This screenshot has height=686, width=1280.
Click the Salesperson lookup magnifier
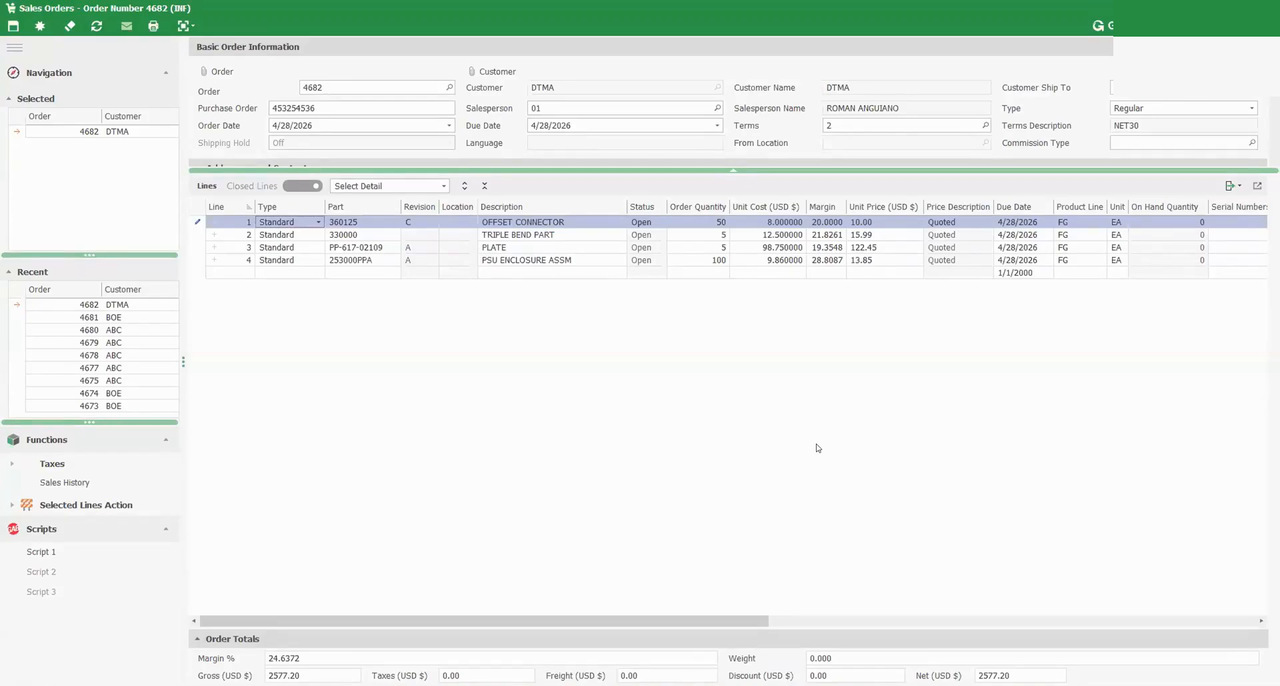point(717,108)
